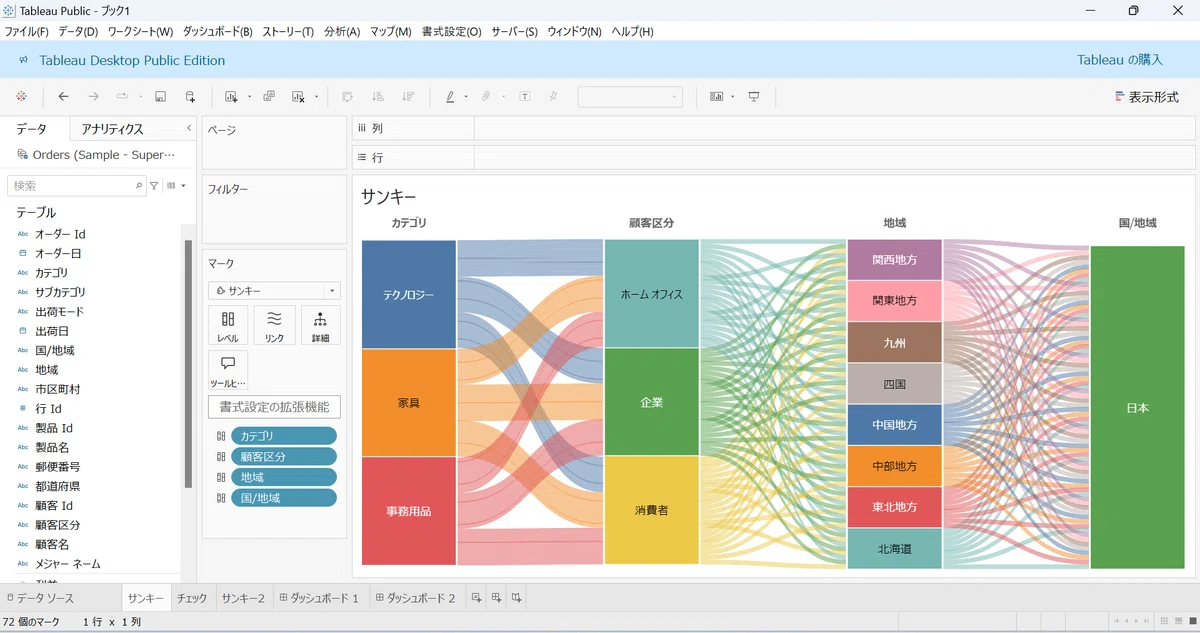Click the highlight pen toolbar icon

pyautogui.click(x=450, y=97)
